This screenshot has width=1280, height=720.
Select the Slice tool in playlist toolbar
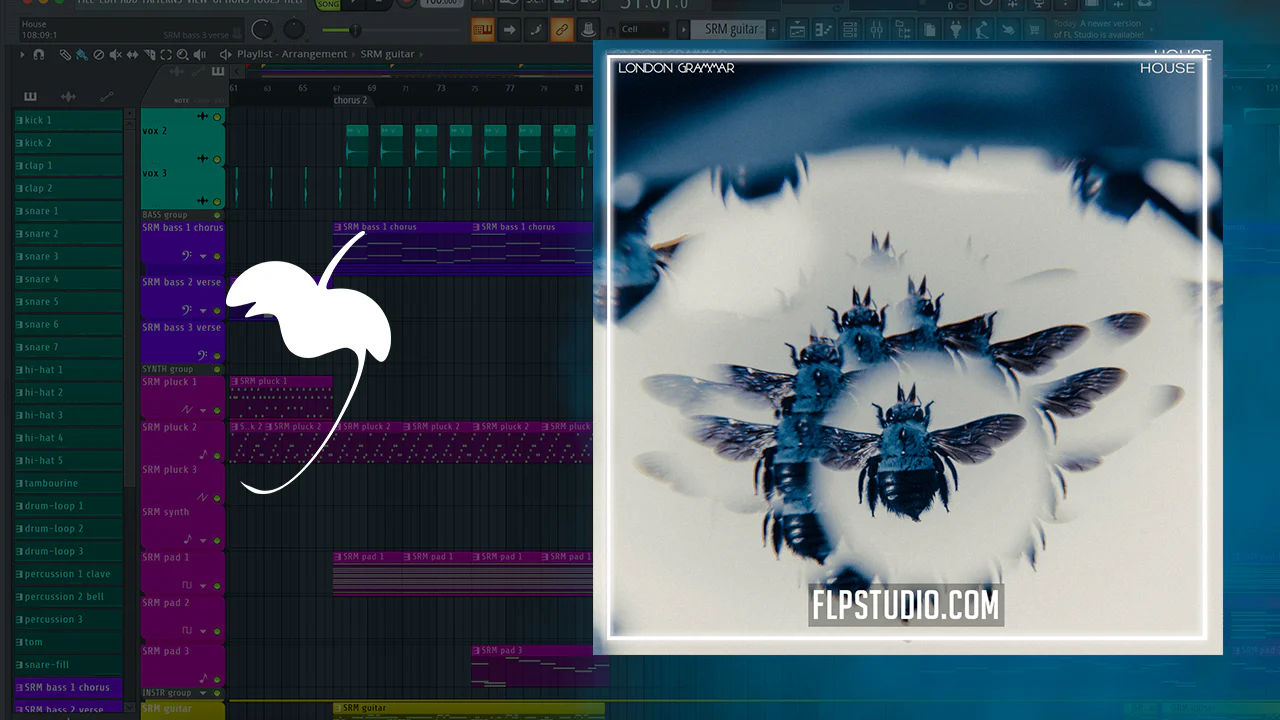coord(149,54)
